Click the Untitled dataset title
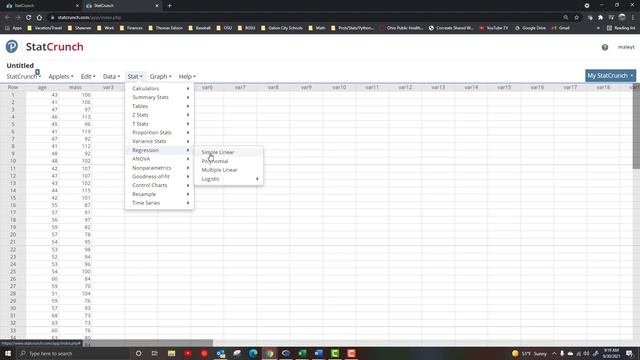640x360 pixels. (20, 65)
